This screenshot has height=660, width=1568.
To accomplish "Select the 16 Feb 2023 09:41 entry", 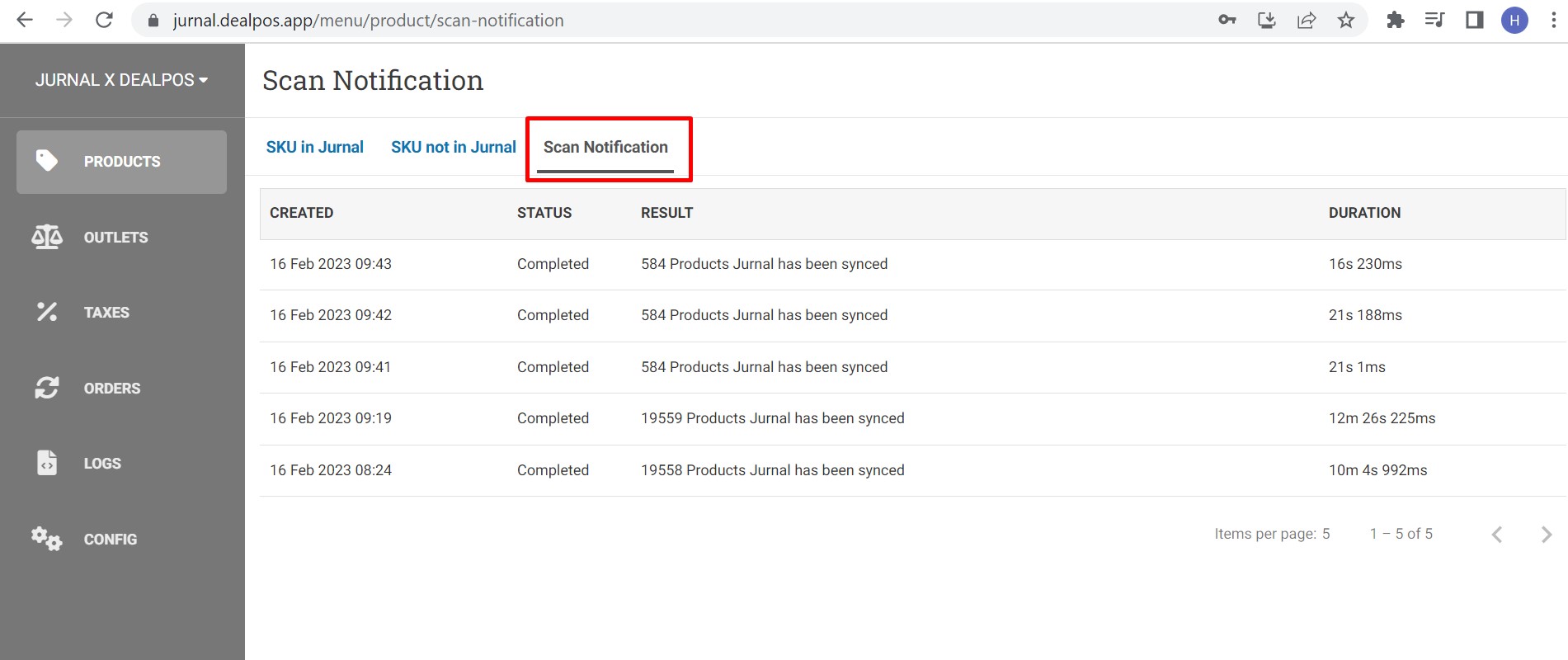I will (912, 367).
